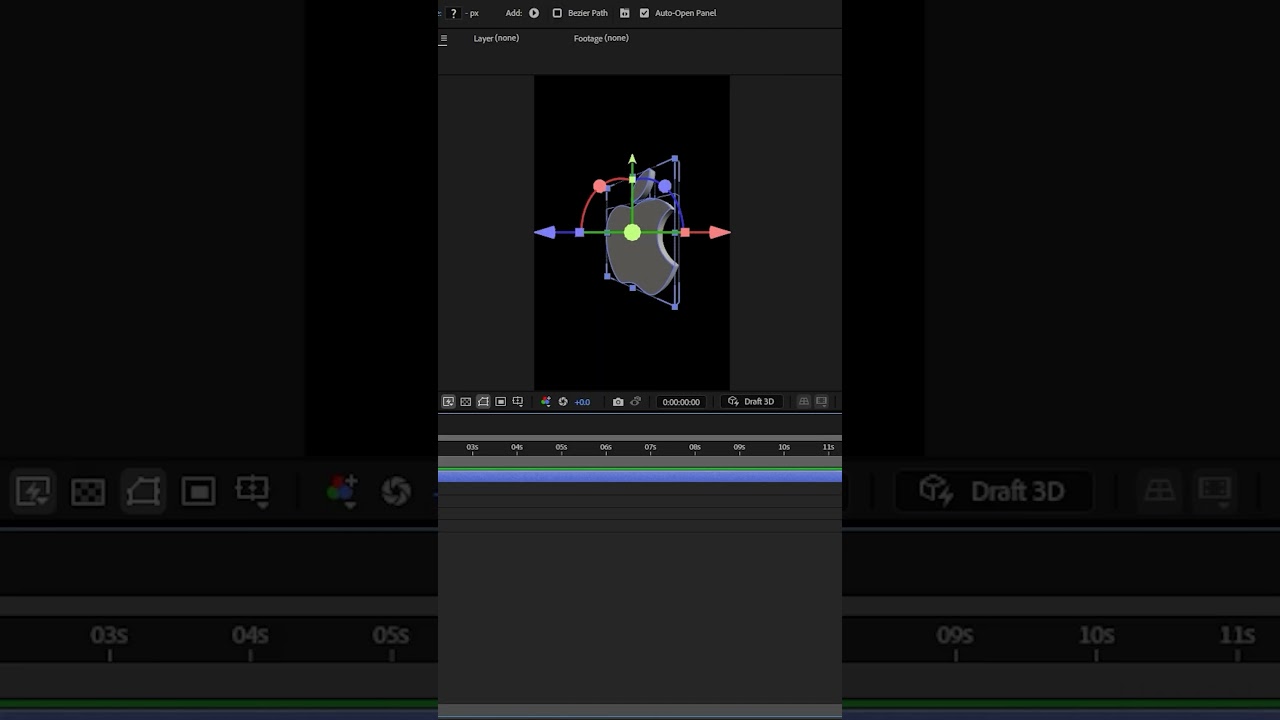Switch to the Footage (none) tab

point(601,38)
